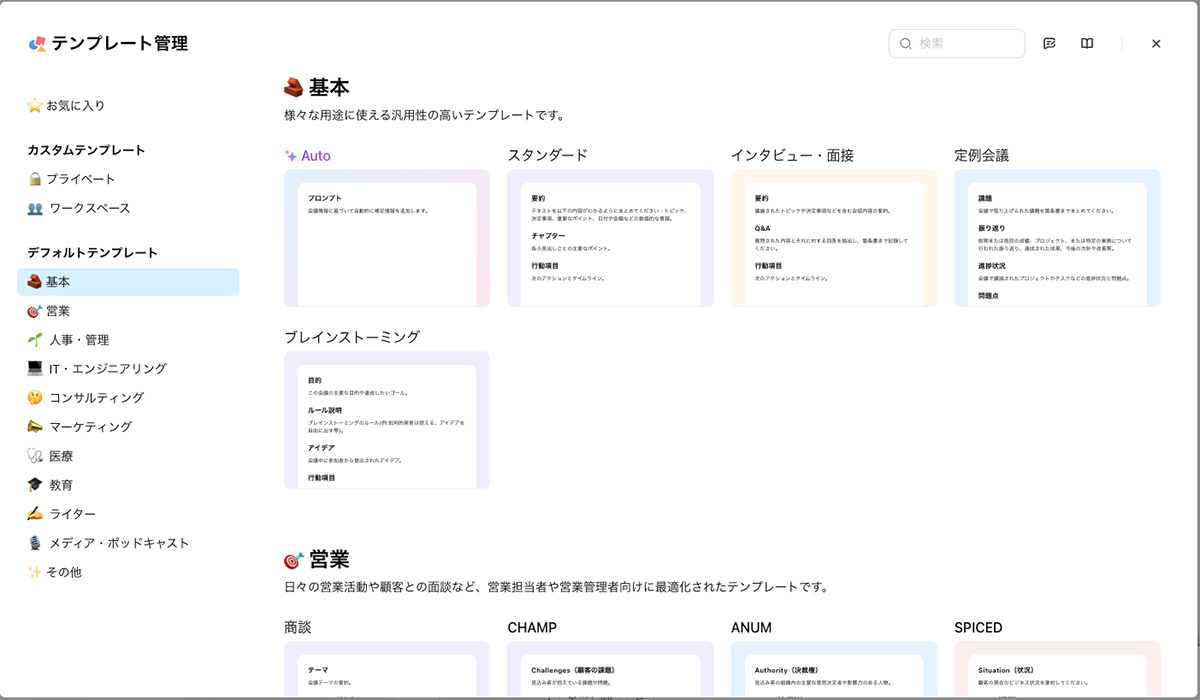Click the microphone icon for メディア・ポッドキャスト
The height and width of the screenshot is (700, 1200).
[x=35, y=543]
